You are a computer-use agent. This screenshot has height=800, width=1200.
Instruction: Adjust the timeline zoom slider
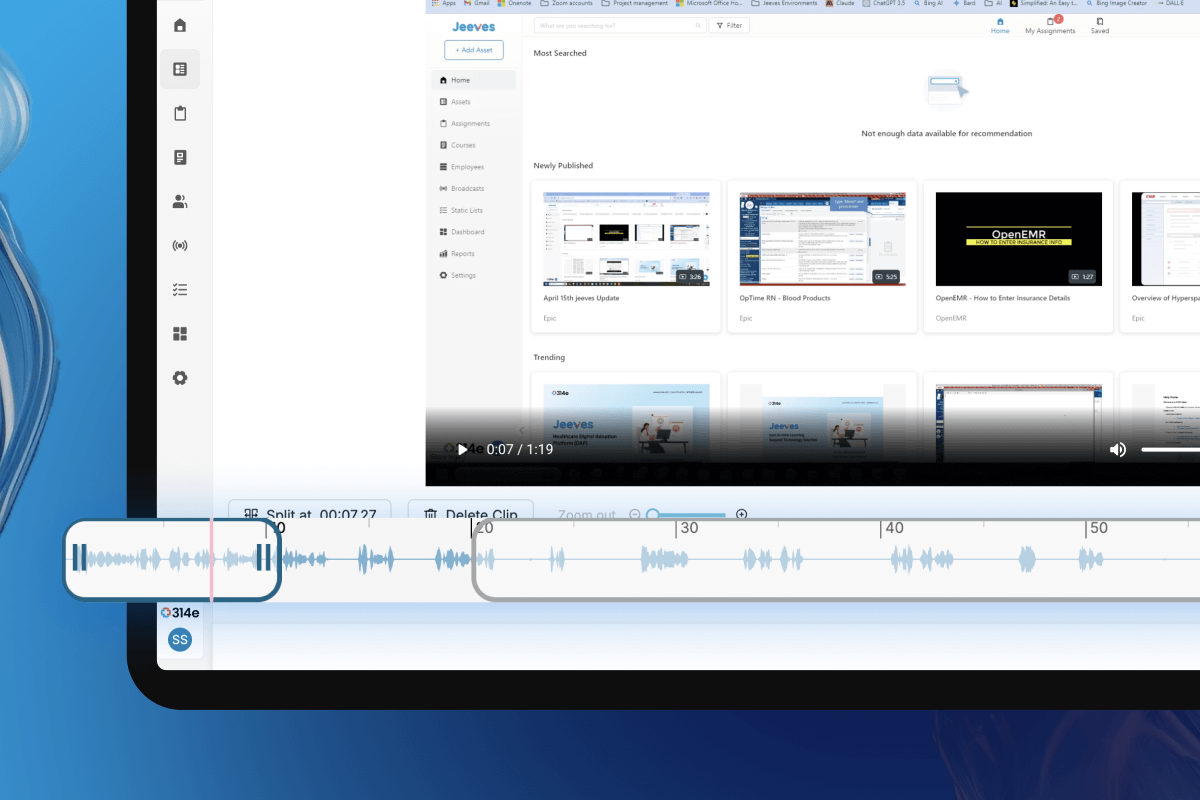coord(688,514)
